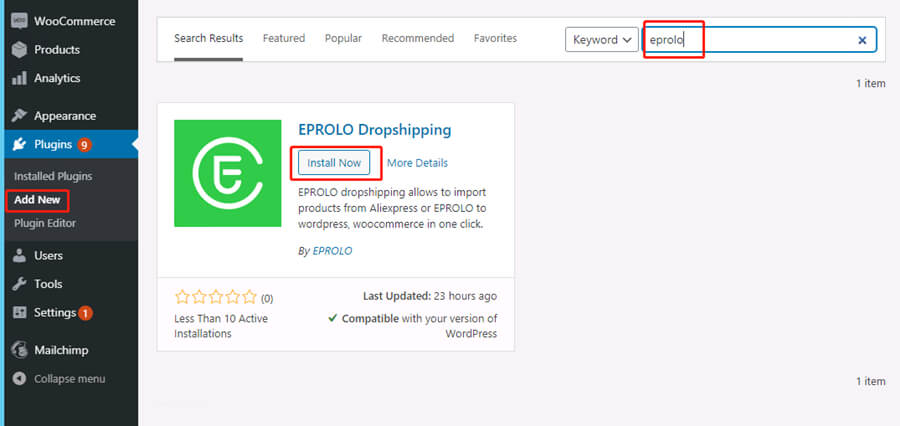The width and height of the screenshot is (900, 426).
Task: Click the empty five-star rating
Action: 215,297
